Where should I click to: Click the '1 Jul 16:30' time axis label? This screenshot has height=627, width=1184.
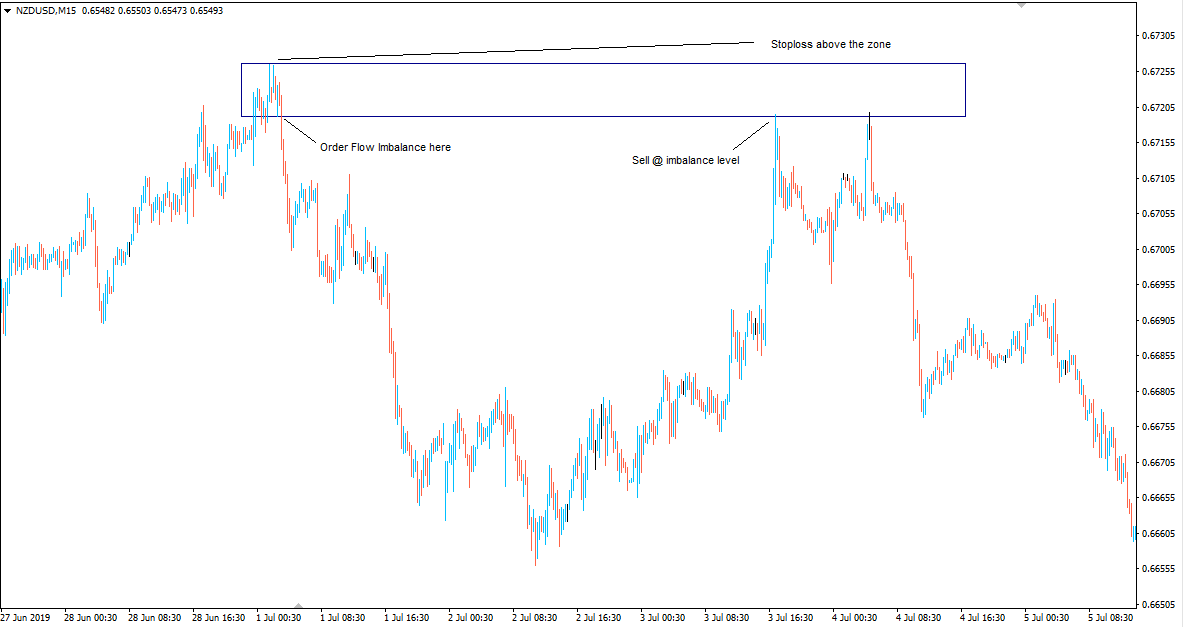(x=407, y=618)
